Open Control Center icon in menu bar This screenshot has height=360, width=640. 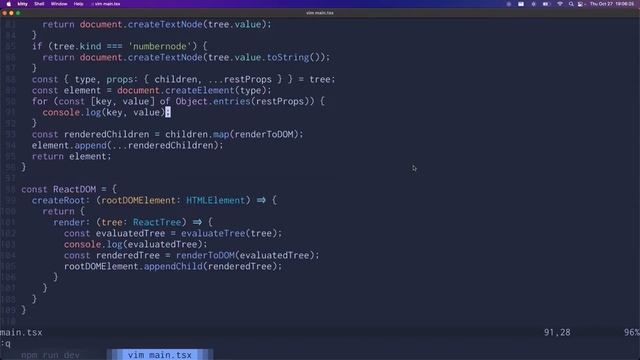click(x=580, y=4)
